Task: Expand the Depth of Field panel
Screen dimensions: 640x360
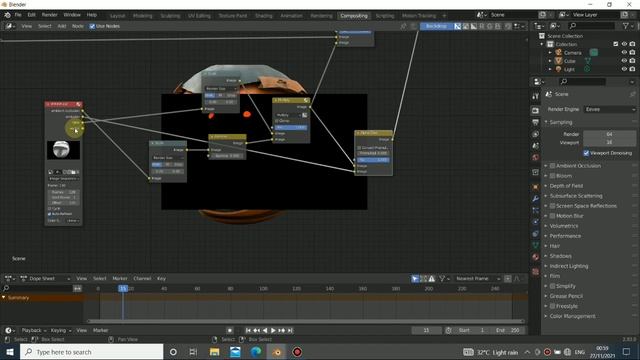Action: tap(566, 186)
